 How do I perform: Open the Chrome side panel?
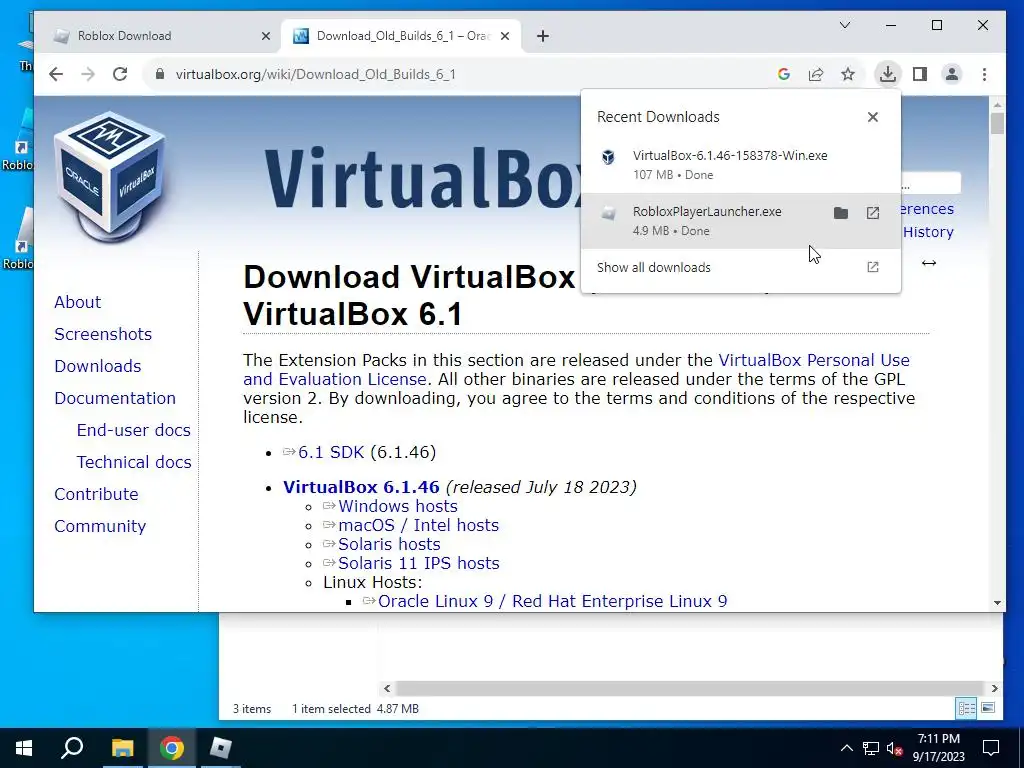pyautogui.click(x=920, y=74)
